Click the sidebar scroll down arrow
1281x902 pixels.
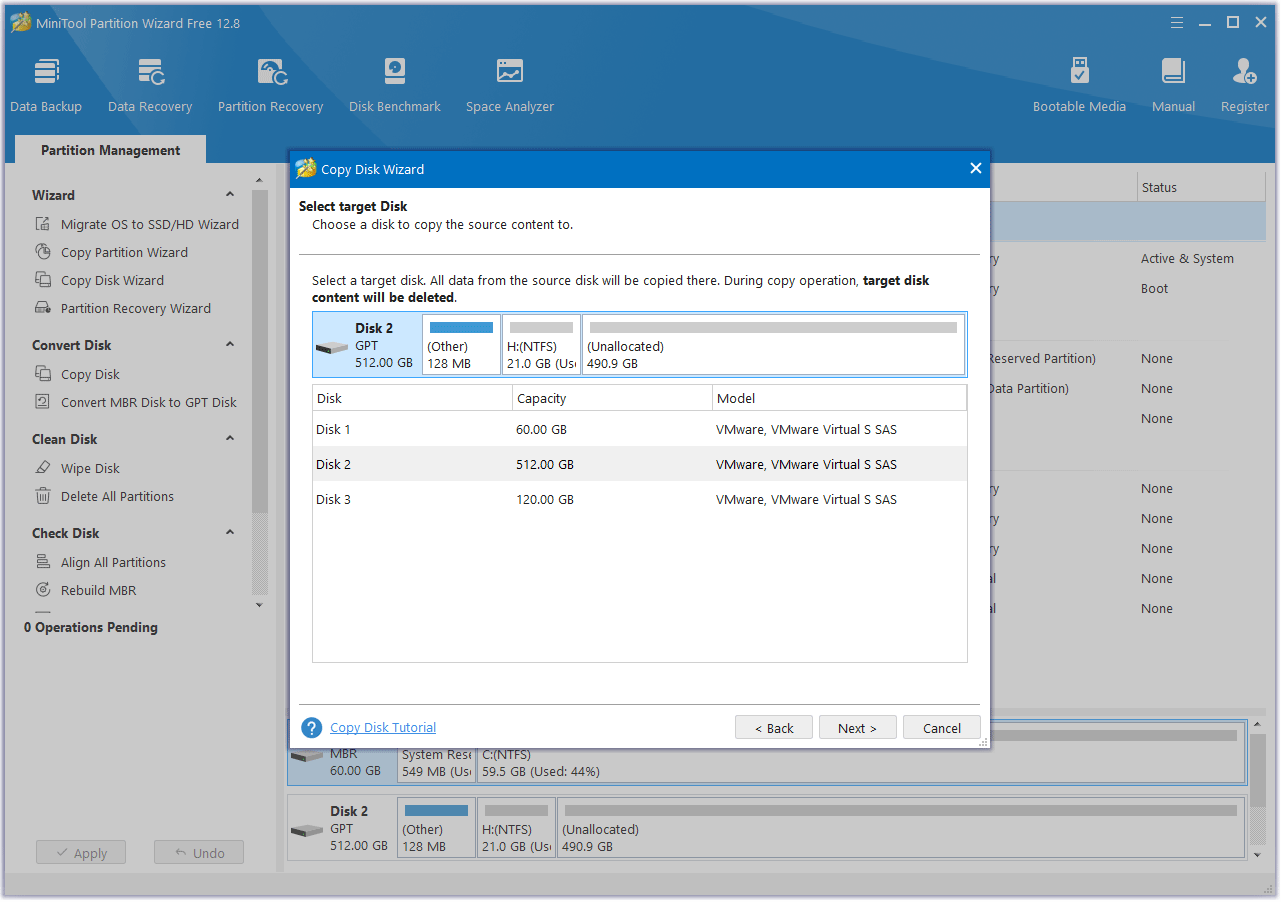[260, 604]
